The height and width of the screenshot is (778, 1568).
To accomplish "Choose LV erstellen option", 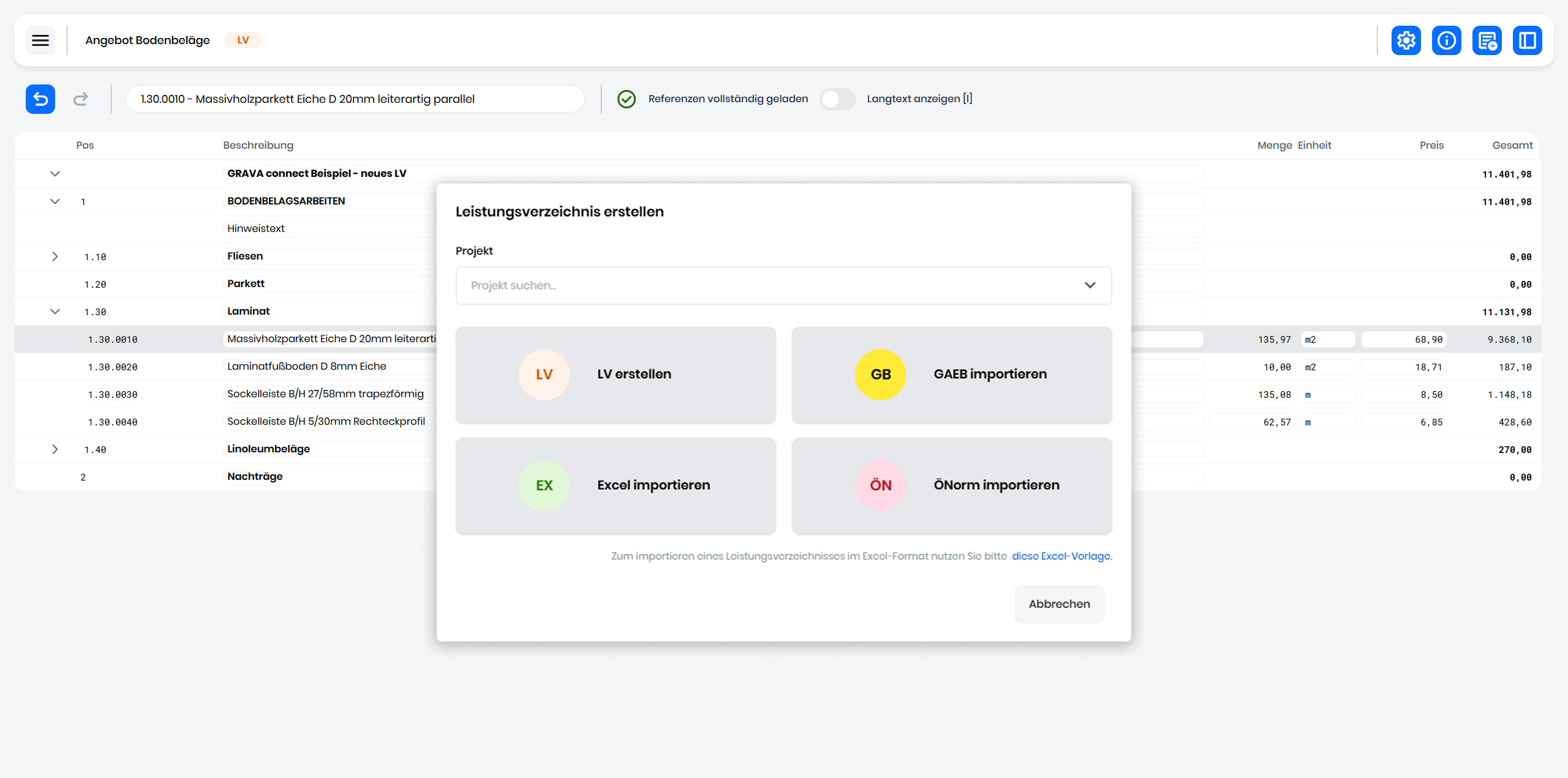I will (616, 375).
